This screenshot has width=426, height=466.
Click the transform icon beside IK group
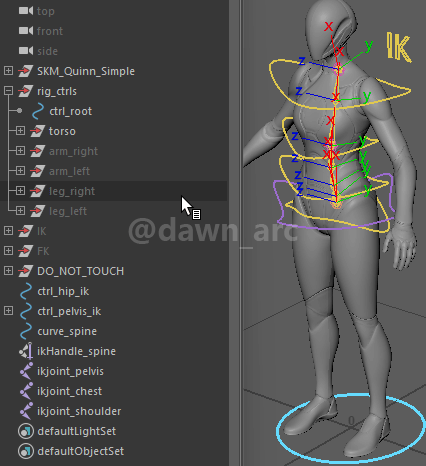pos(25,231)
